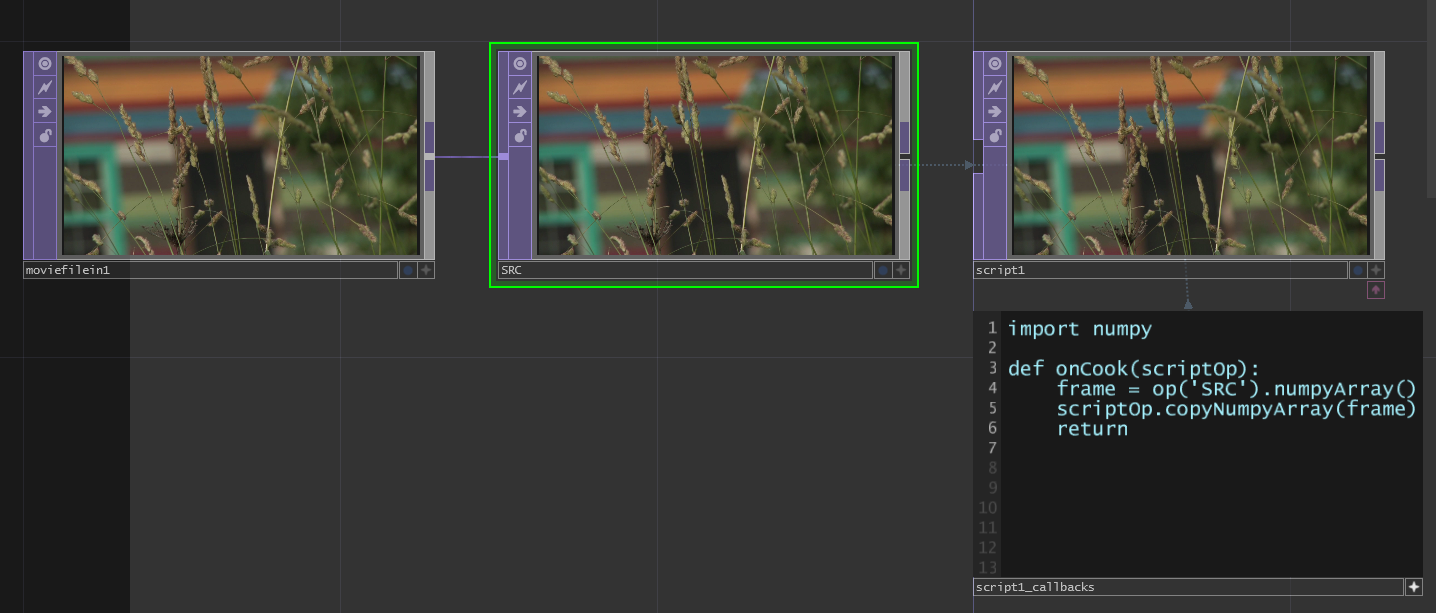Image resolution: width=1436 pixels, height=613 pixels.
Task: Enable the lock flag on SRC node
Action: click(520, 135)
